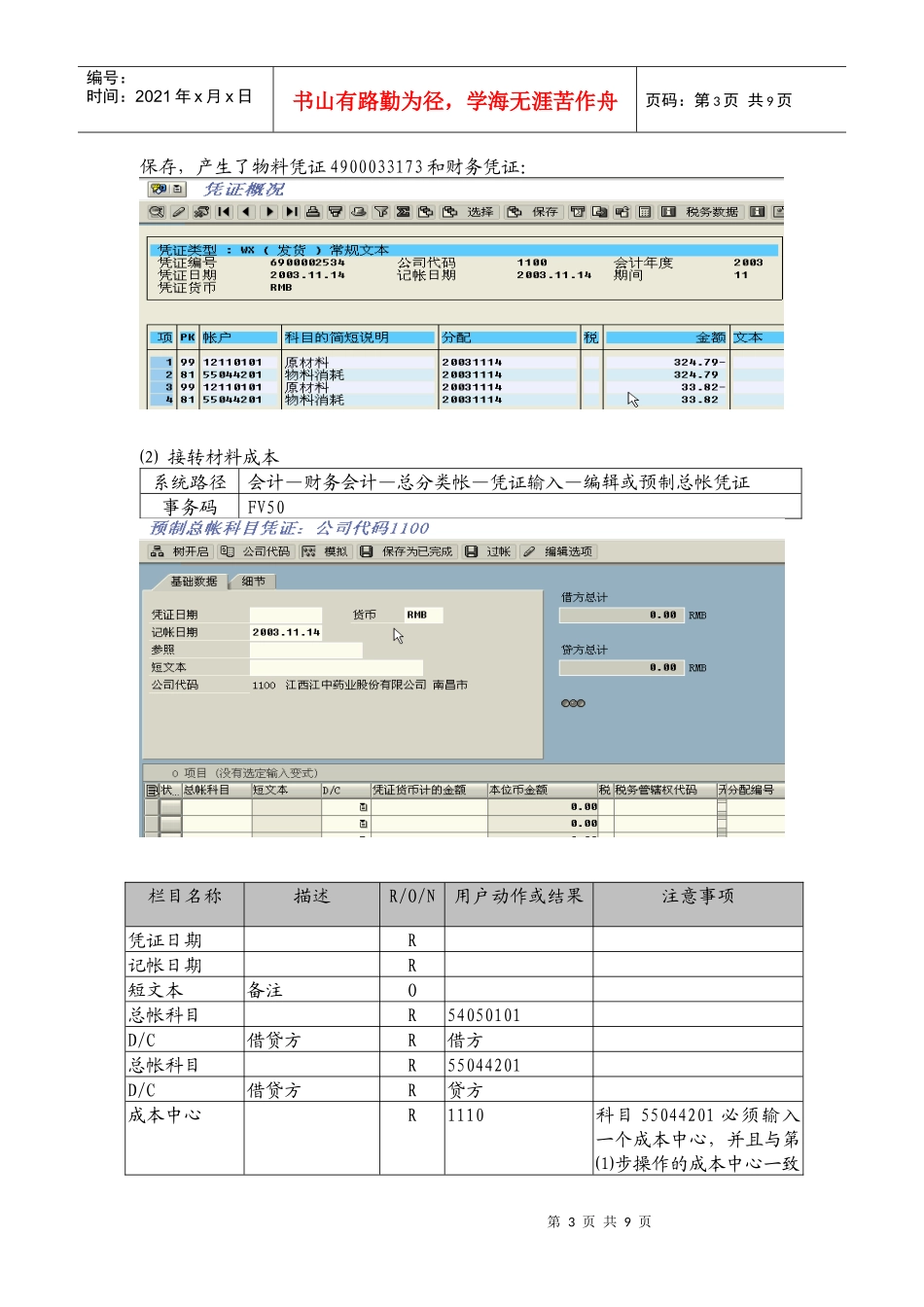The image size is (924, 1307).
Task: Click the select-all icon at item table corner
Action: (x=152, y=791)
